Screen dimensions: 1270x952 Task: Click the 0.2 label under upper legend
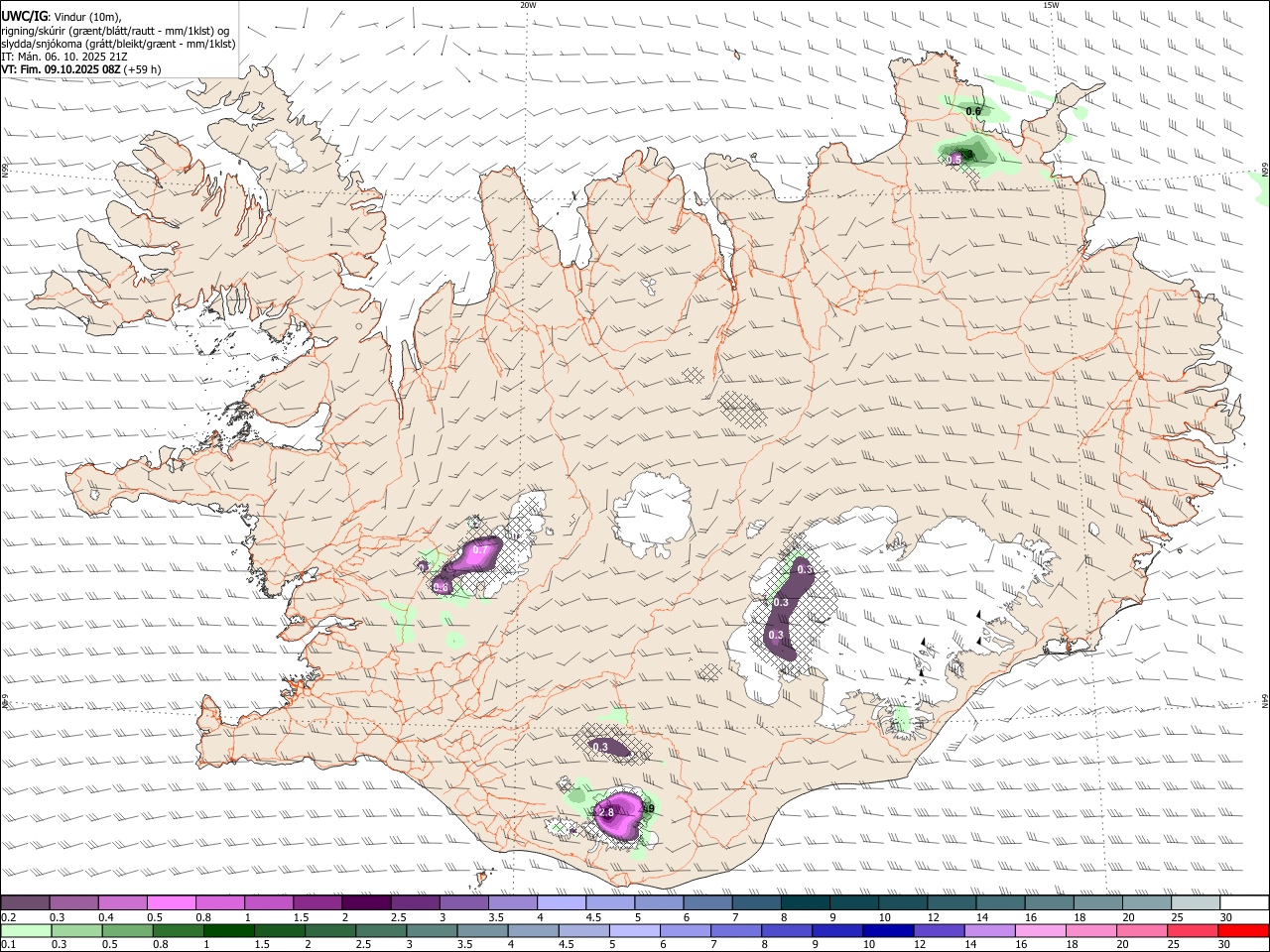pos(9,917)
